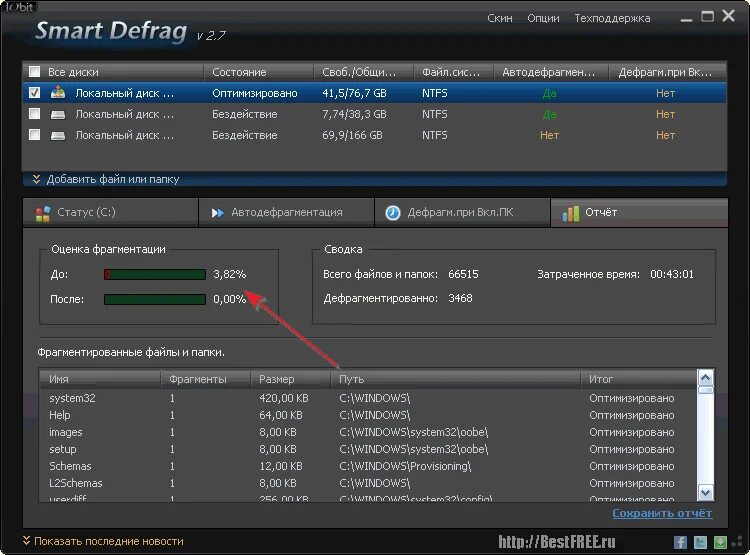Click the 'До' fragmentation progress bar
This screenshot has height=555, width=750.
point(155,274)
